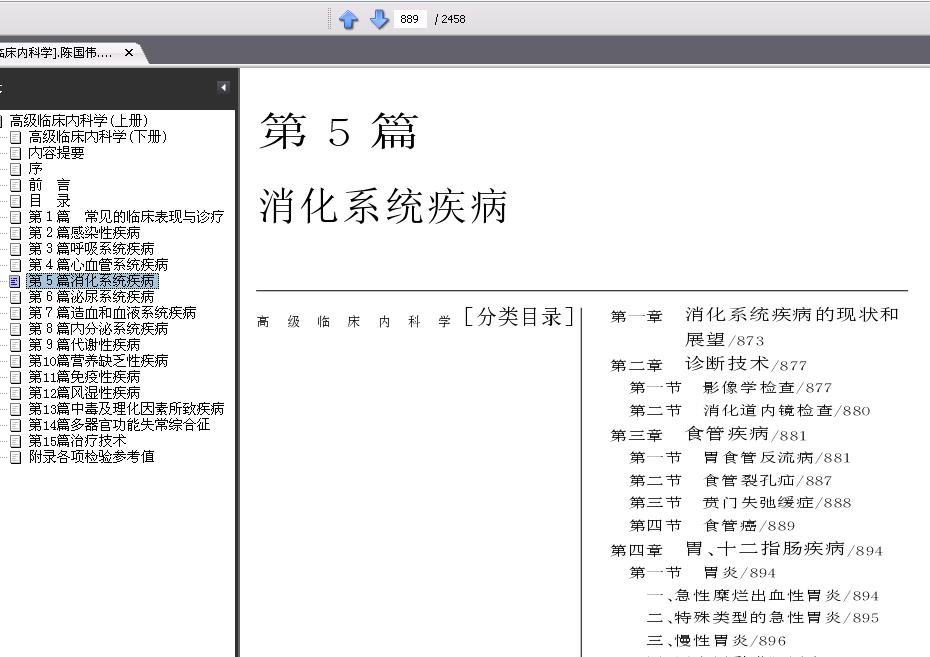Click page icon beside 目 录 bookmark
The width and height of the screenshot is (930, 657).
tap(16, 202)
